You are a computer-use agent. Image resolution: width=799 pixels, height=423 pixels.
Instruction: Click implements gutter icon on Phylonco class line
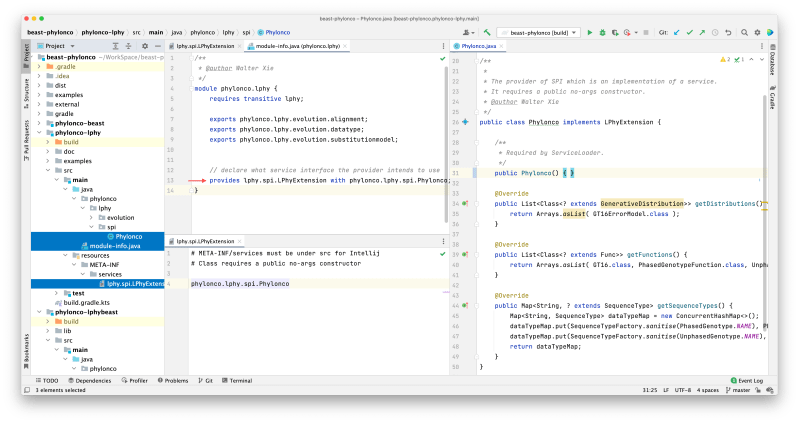(465, 122)
